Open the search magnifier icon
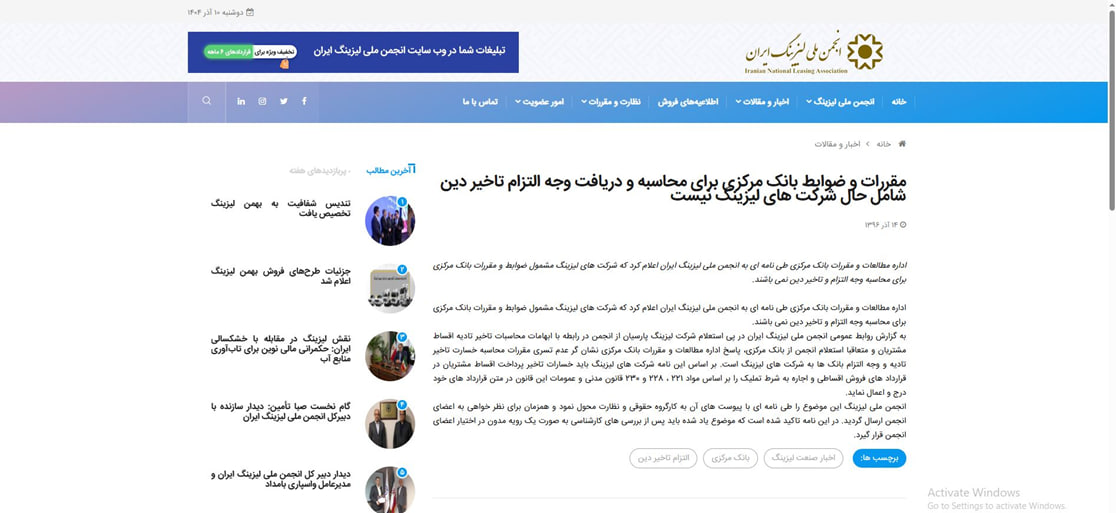Image resolution: width=1116 pixels, height=513 pixels. click(x=207, y=101)
